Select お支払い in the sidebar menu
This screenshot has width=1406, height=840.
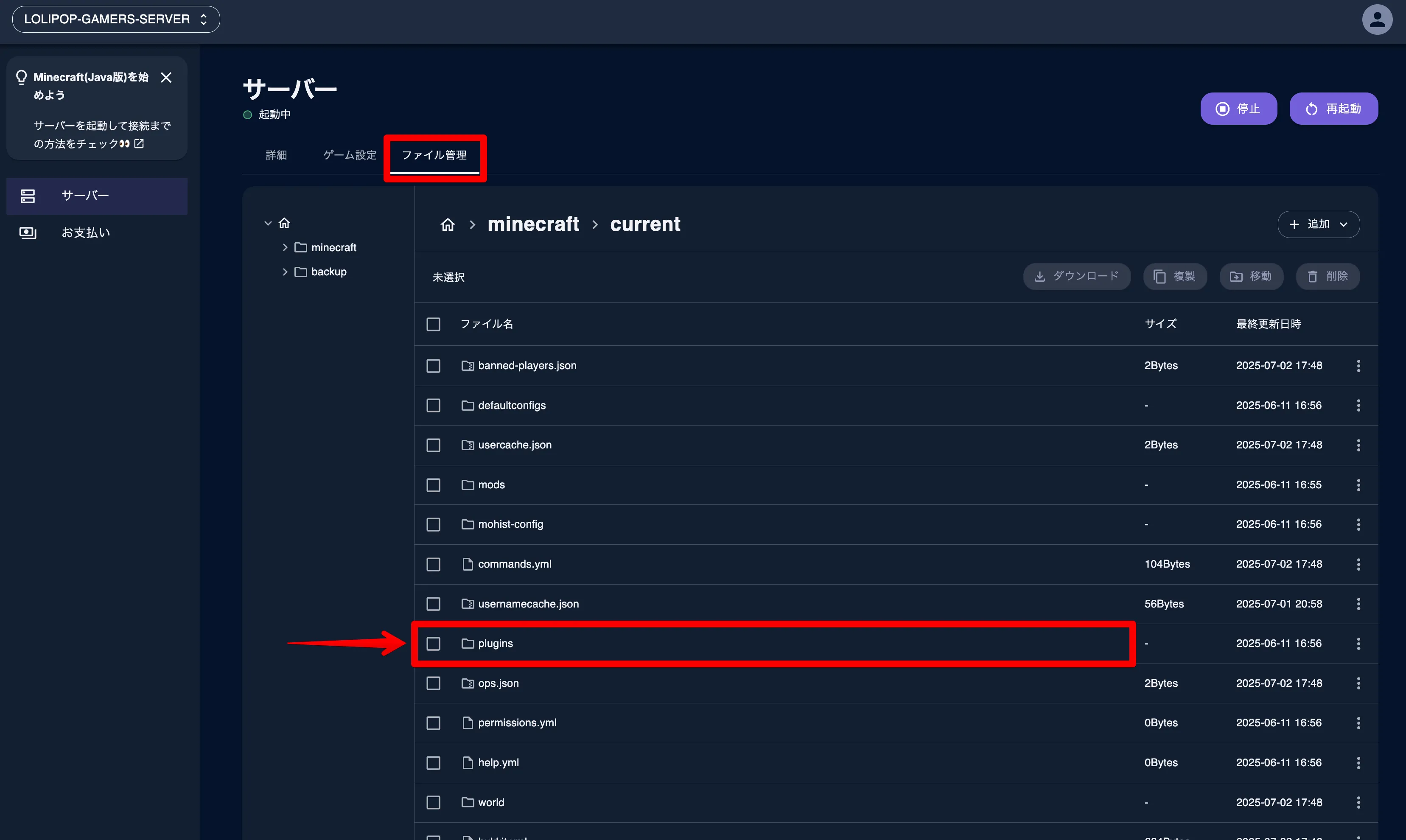[97, 232]
